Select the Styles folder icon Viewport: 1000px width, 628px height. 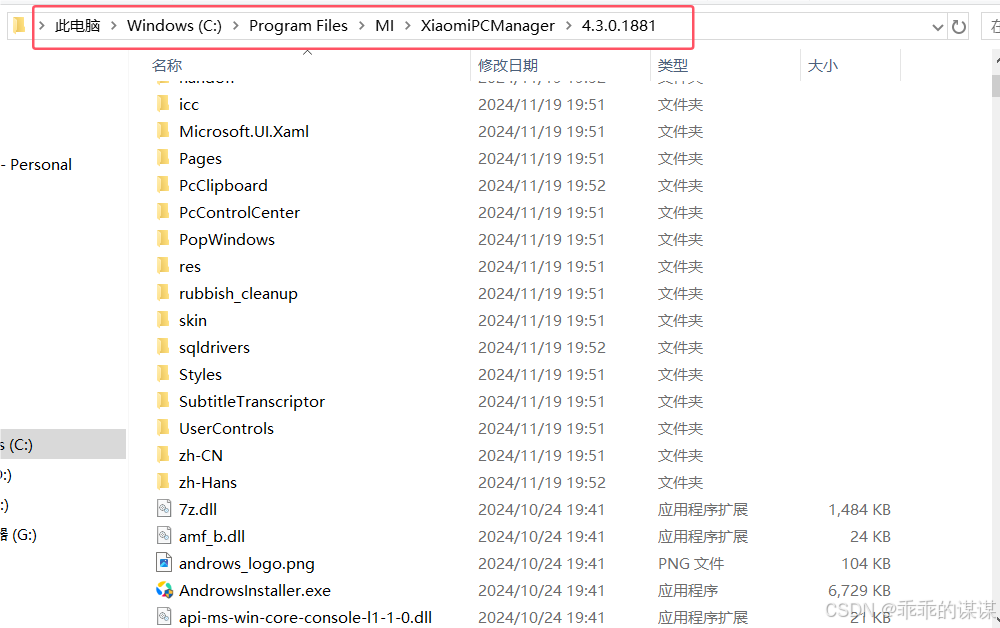163,374
